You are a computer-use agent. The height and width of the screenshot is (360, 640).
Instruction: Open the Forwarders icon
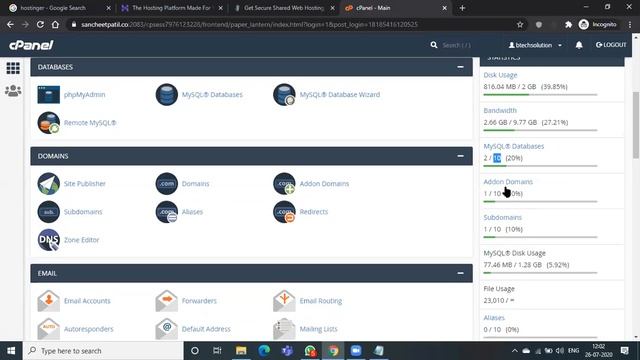(167, 301)
